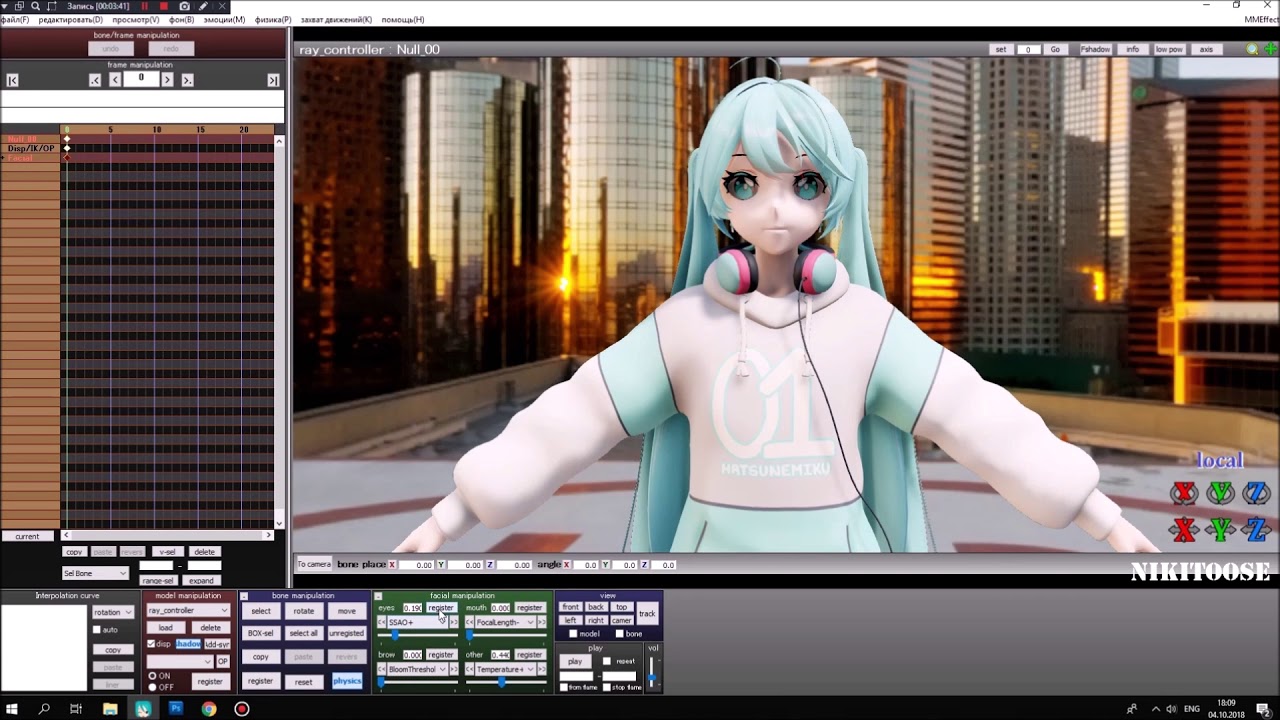
Task: Open Chrome from the taskbar
Action: [x=208, y=709]
